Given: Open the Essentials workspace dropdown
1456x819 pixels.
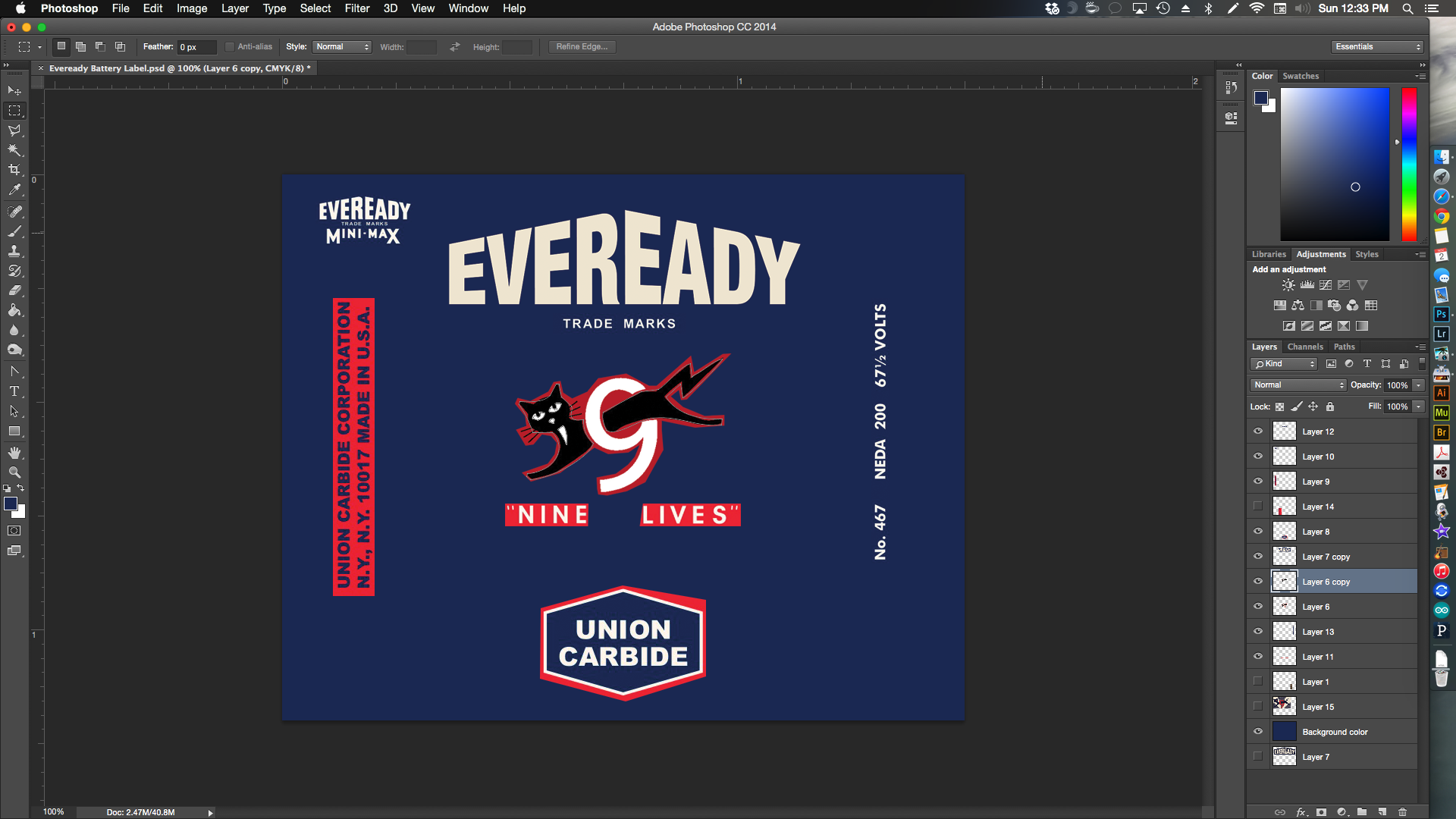Looking at the screenshot, I should 1377,47.
